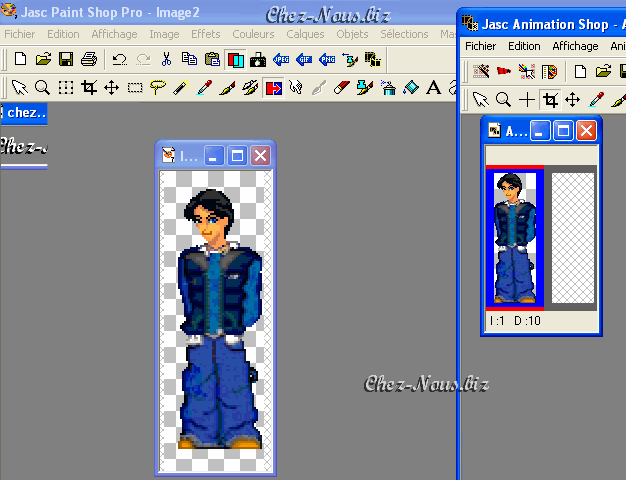Viewport: 626px width, 480px height.
Task: Select the Airbrush spray can tool
Action: 388,87
